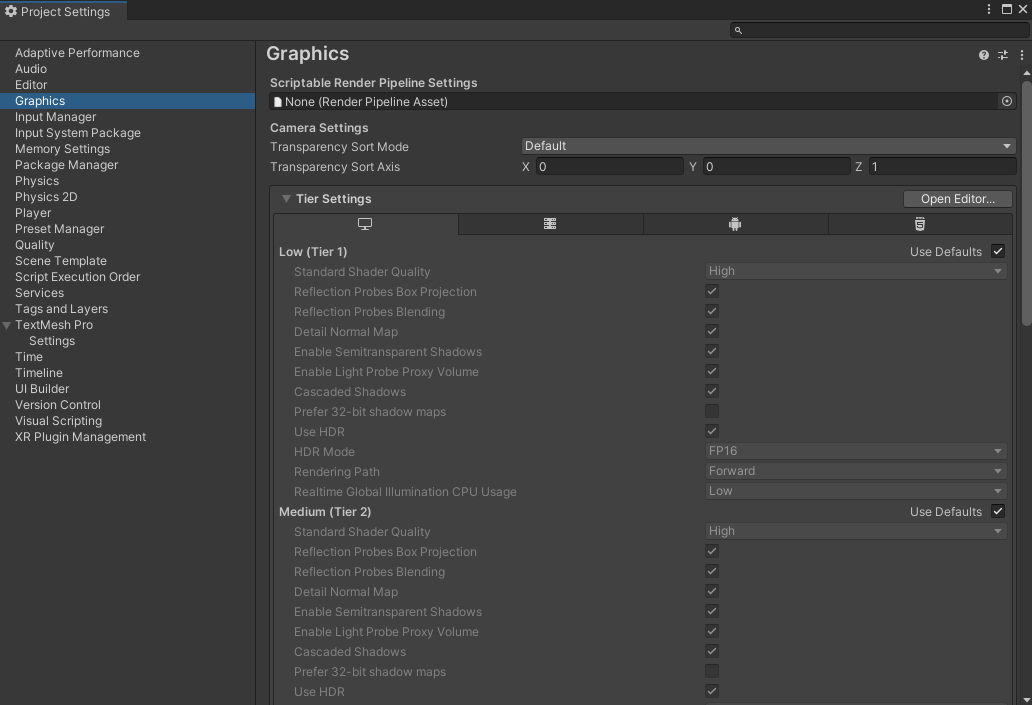Collapse the TextMesh Pro tree item
1032x705 pixels.
pyautogui.click(x=7, y=325)
